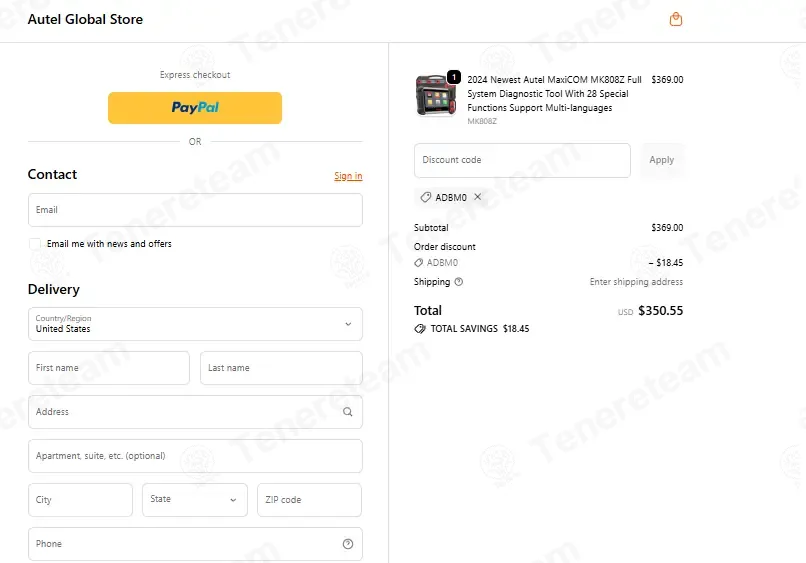Pay with PayPal express checkout
This screenshot has height=563, width=806.
click(195, 108)
